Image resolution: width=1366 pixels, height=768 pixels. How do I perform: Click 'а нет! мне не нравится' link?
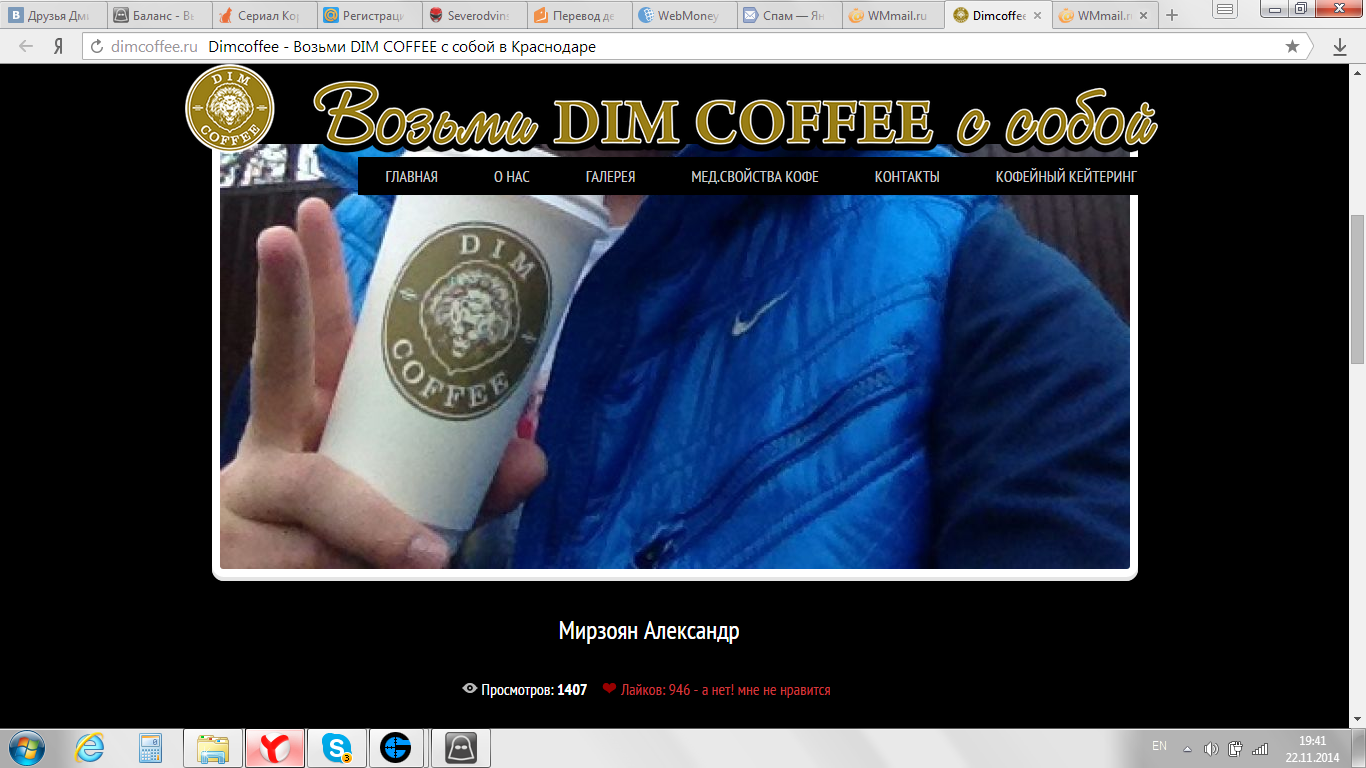(x=768, y=690)
